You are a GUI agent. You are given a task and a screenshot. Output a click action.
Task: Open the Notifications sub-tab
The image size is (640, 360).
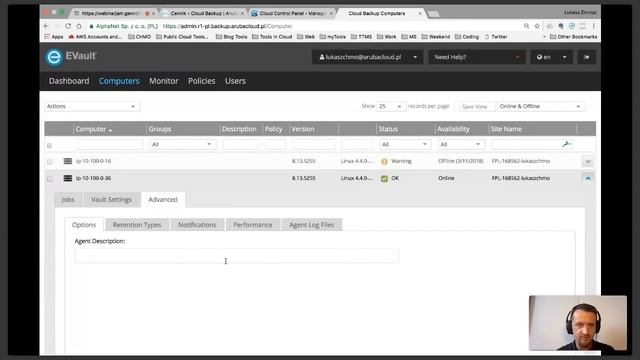(197, 225)
